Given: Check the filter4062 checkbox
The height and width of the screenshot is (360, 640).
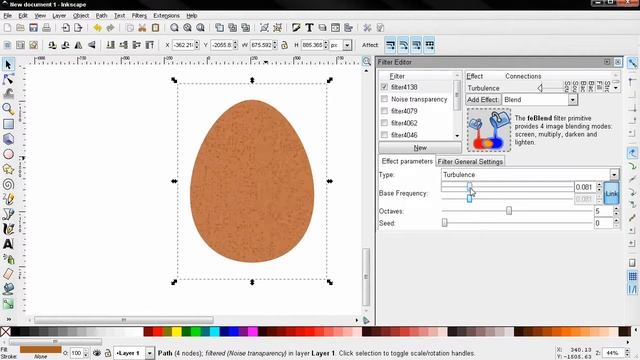Looking at the screenshot, I should pos(384,123).
